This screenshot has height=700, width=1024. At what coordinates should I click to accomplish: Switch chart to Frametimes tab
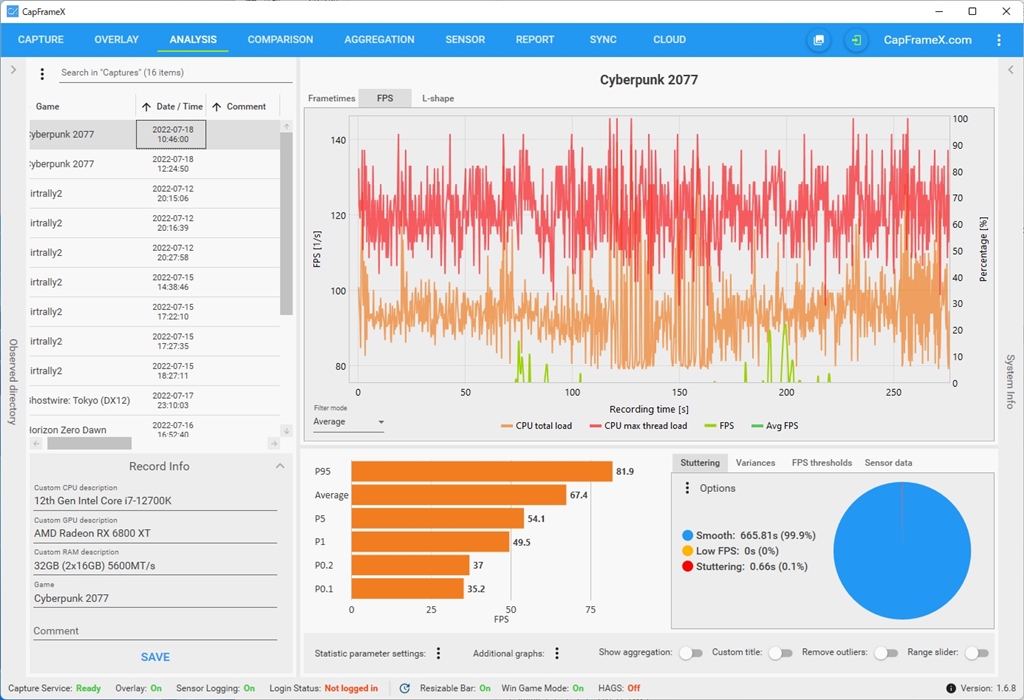[x=332, y=98]
